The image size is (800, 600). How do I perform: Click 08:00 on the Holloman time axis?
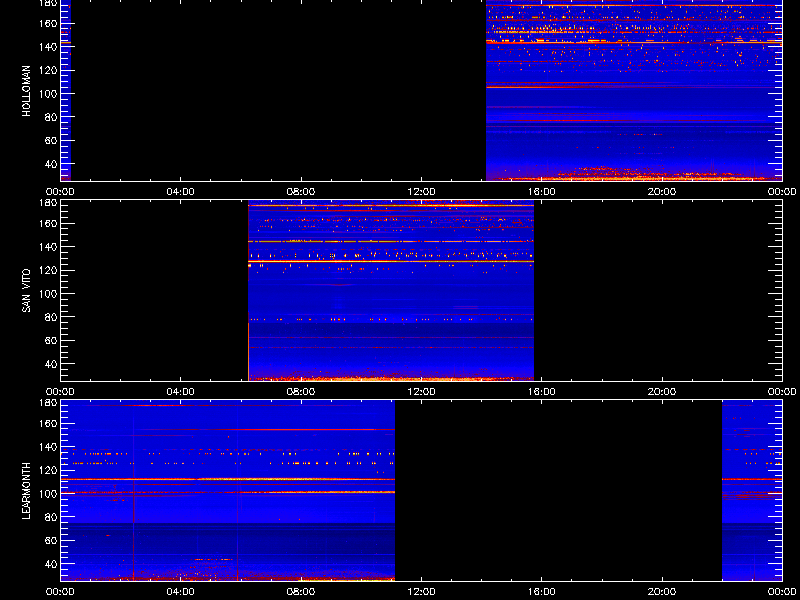(x=301, y=192)
